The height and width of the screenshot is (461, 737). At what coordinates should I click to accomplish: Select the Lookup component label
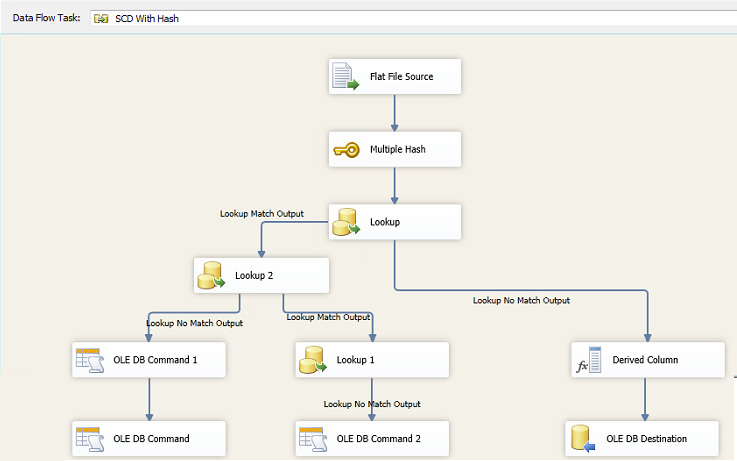pyautogui.click(x=385, y=222)
